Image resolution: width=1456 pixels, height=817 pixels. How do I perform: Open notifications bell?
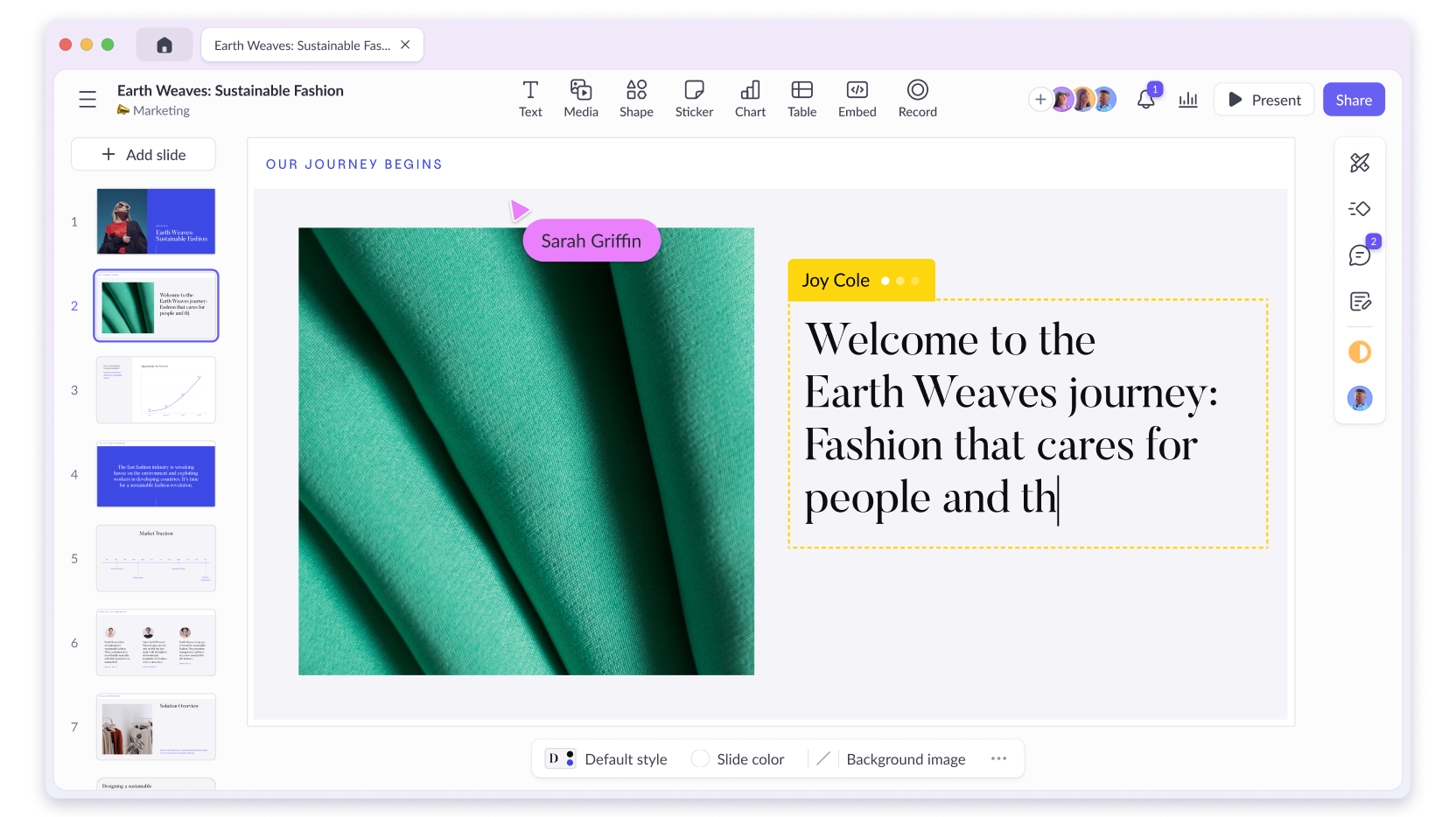[x=1146, y=100]
